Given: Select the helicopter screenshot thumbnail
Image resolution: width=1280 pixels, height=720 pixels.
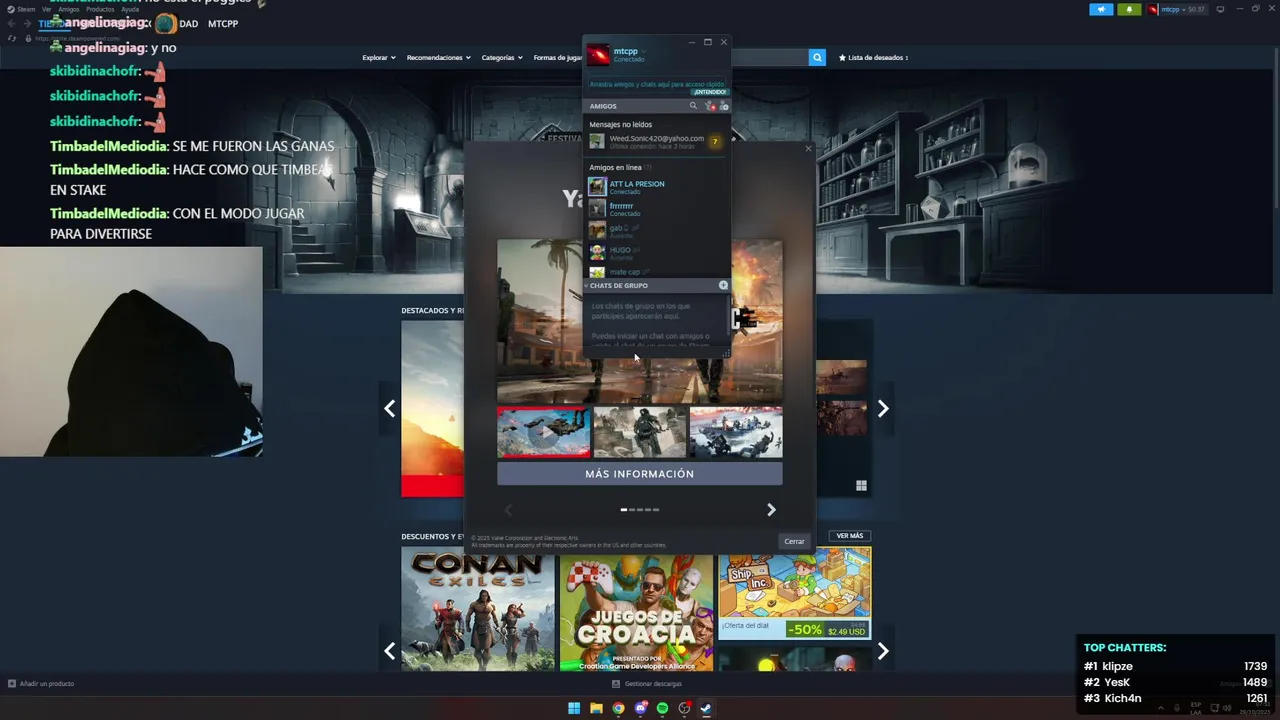Looking at the screenshot, I should click(544, 432).
